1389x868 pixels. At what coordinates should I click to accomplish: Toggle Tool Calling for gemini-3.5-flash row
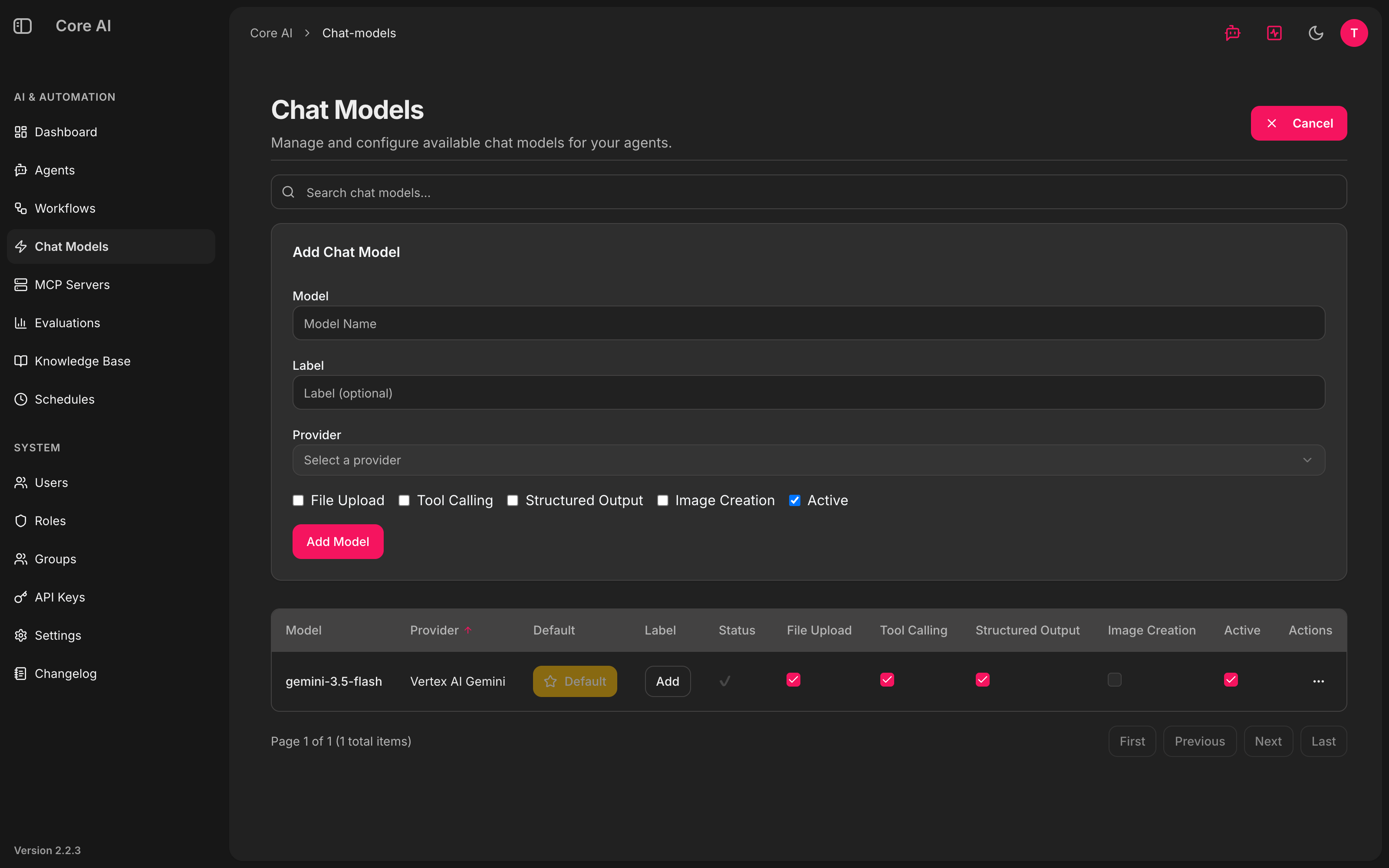887,680
